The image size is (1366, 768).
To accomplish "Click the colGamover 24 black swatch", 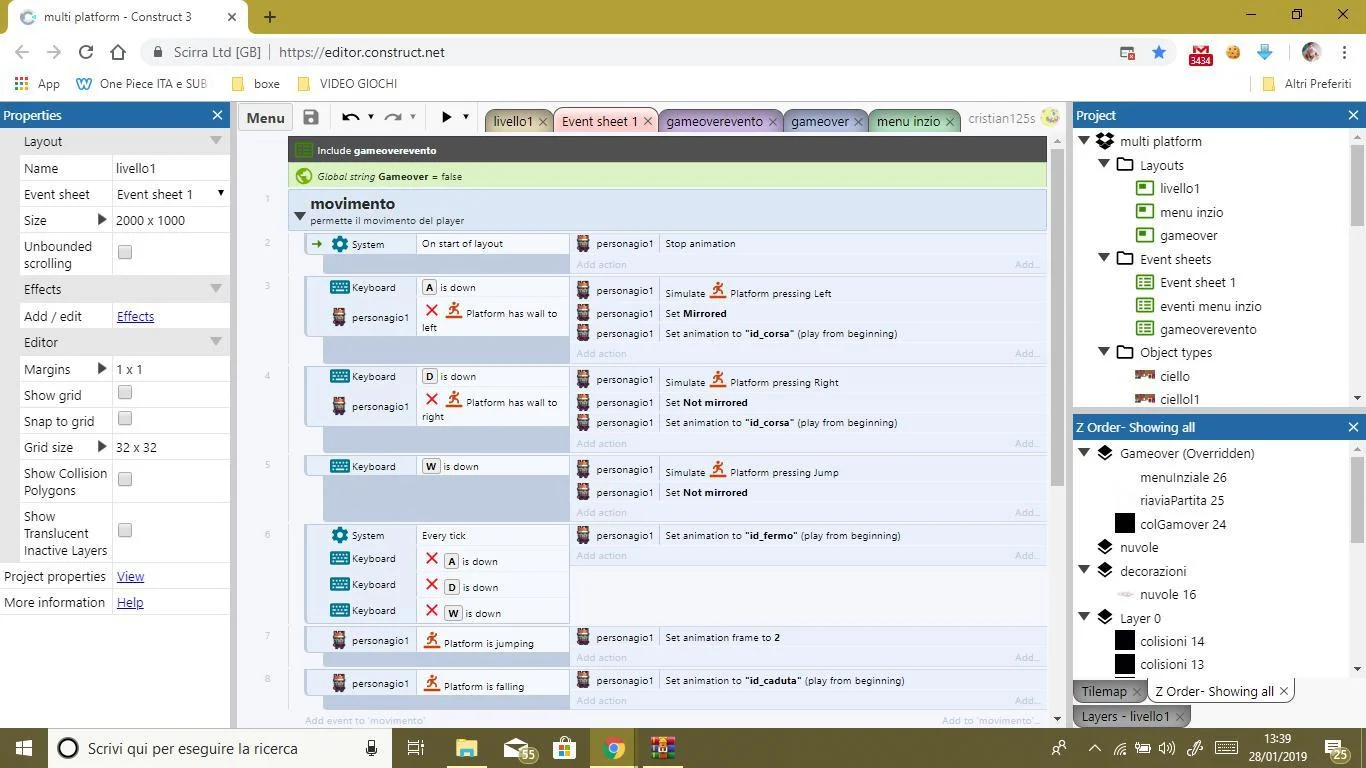I will pos(1125,523).
